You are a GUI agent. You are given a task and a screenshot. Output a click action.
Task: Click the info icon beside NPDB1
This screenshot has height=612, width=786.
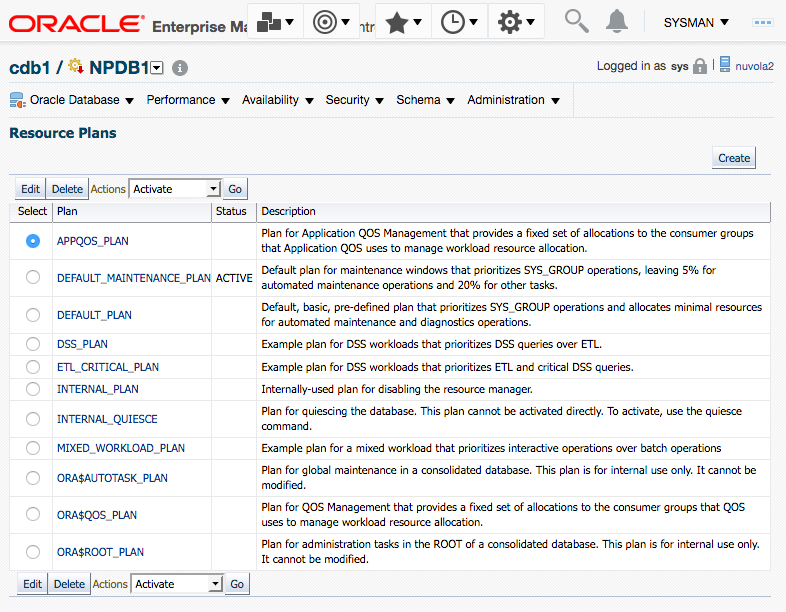point(180,68)
